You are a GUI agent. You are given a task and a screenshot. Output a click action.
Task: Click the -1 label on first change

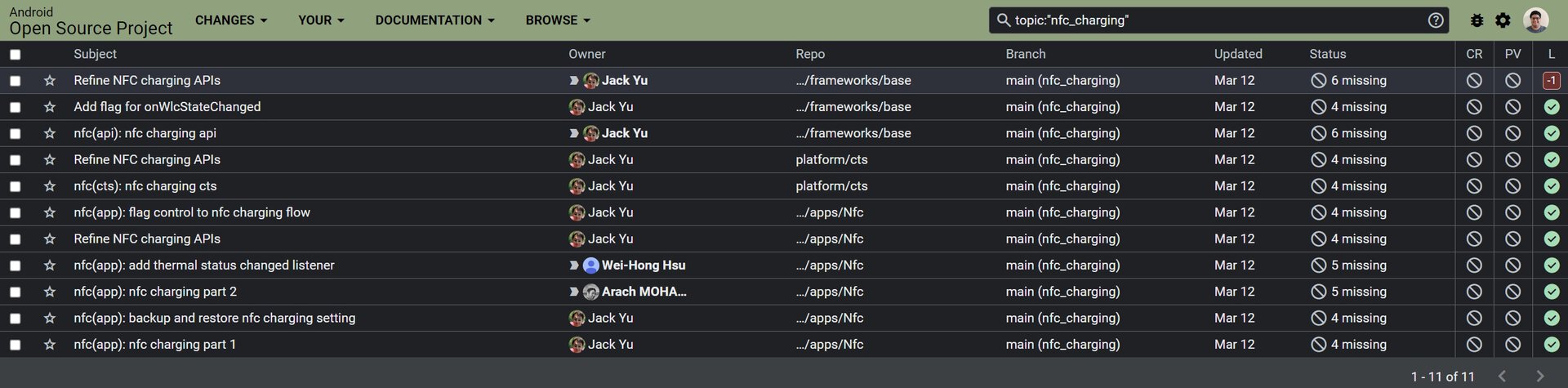[x=1552, y=80]
